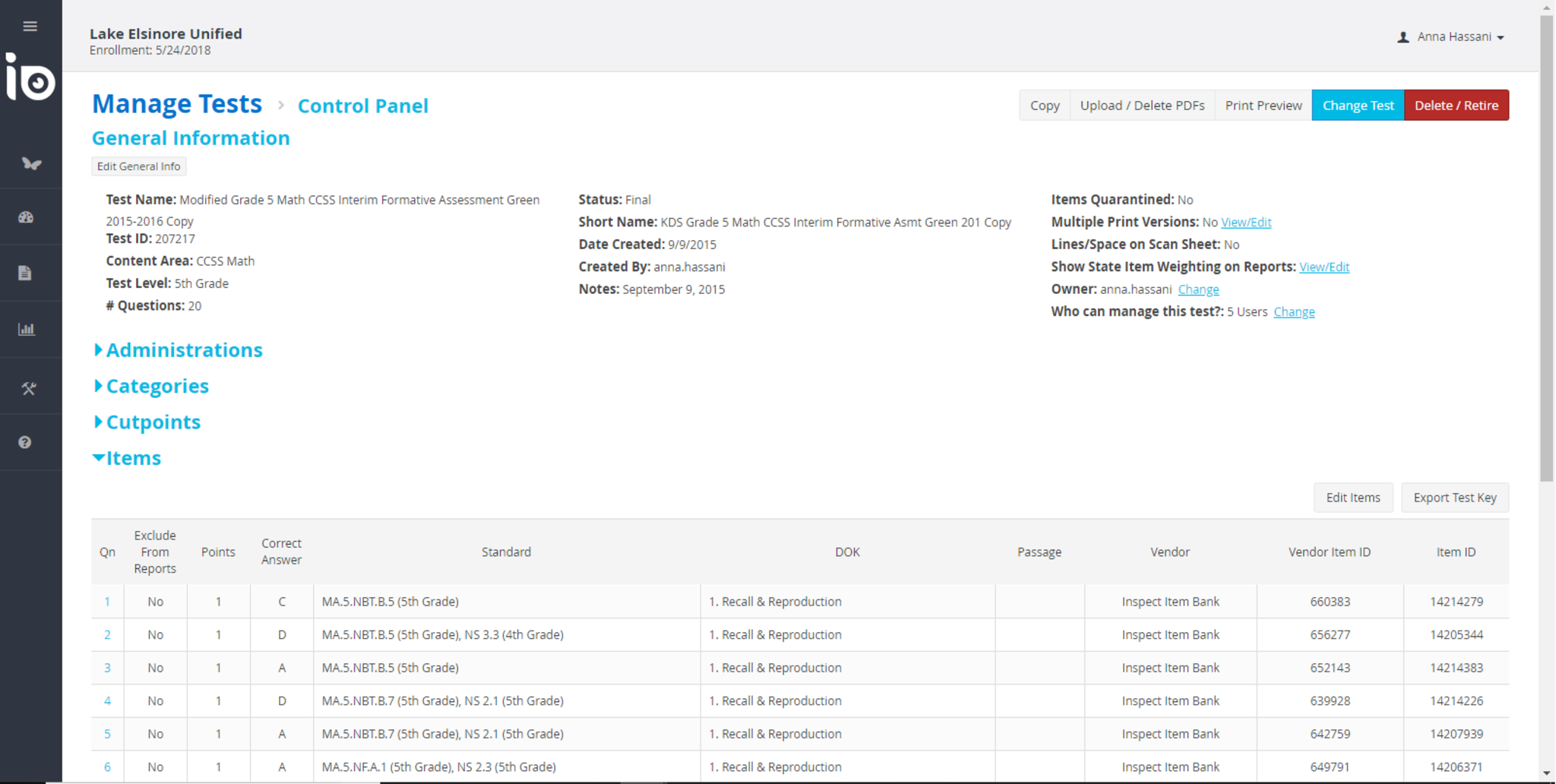
Task: Expand the Categories section
Action: tap(157, 386)
